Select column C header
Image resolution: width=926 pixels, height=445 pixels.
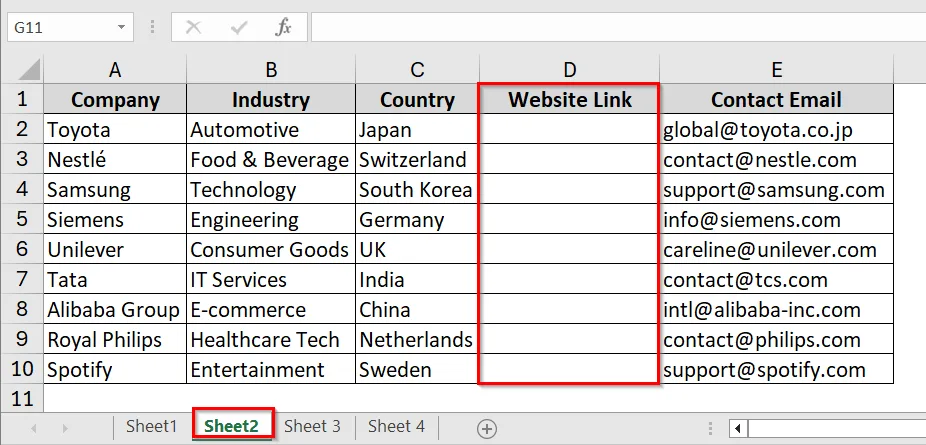(x=417, y=70)
